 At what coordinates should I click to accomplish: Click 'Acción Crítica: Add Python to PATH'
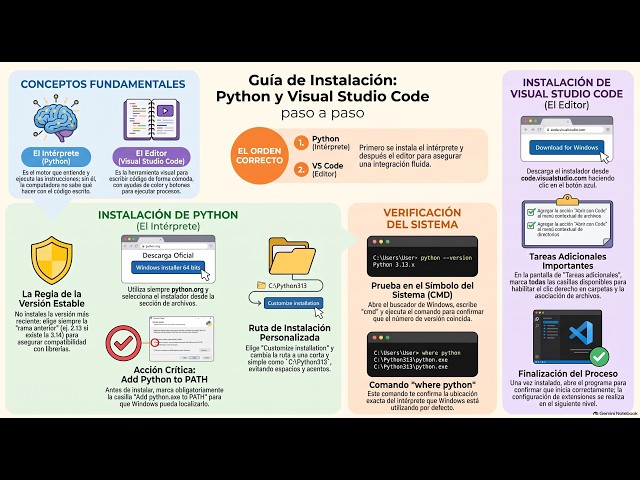coord(164,374)
